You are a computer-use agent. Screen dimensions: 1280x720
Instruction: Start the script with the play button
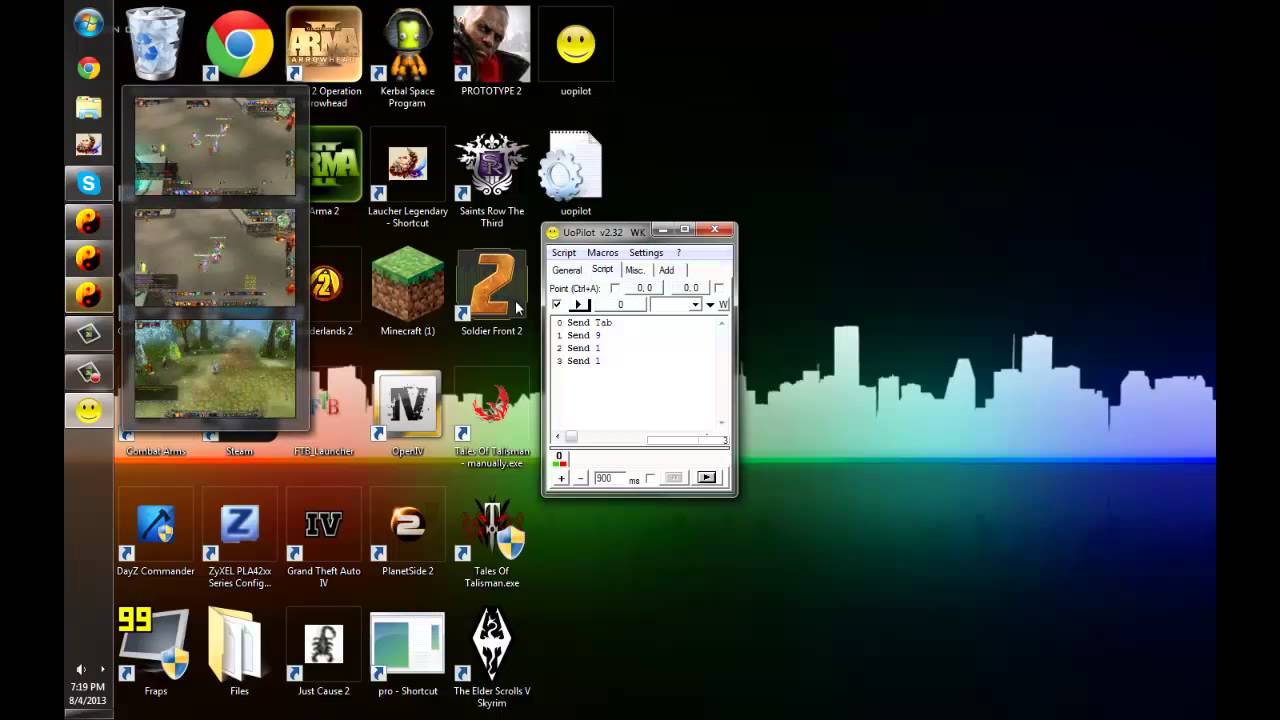707,478
